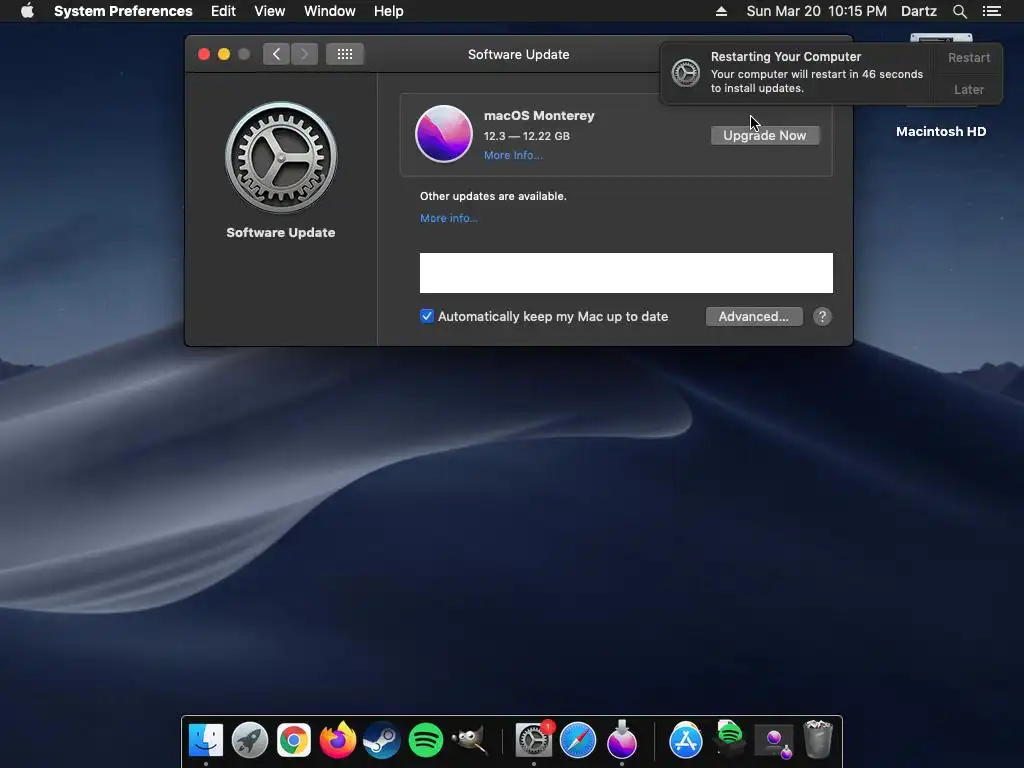Open Finder from the Dock
Viewport: 1024px width, 768px height.
pos(206,740)
